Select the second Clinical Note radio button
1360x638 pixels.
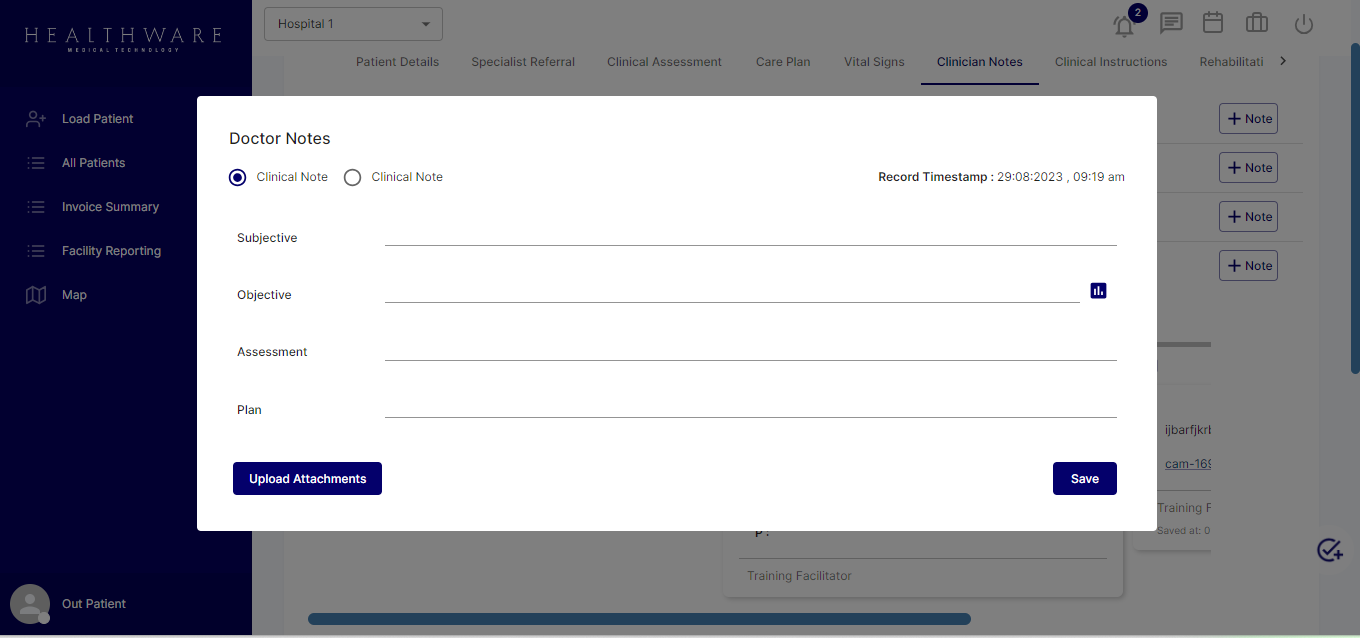pyautogui.click(x=352, y=177)
